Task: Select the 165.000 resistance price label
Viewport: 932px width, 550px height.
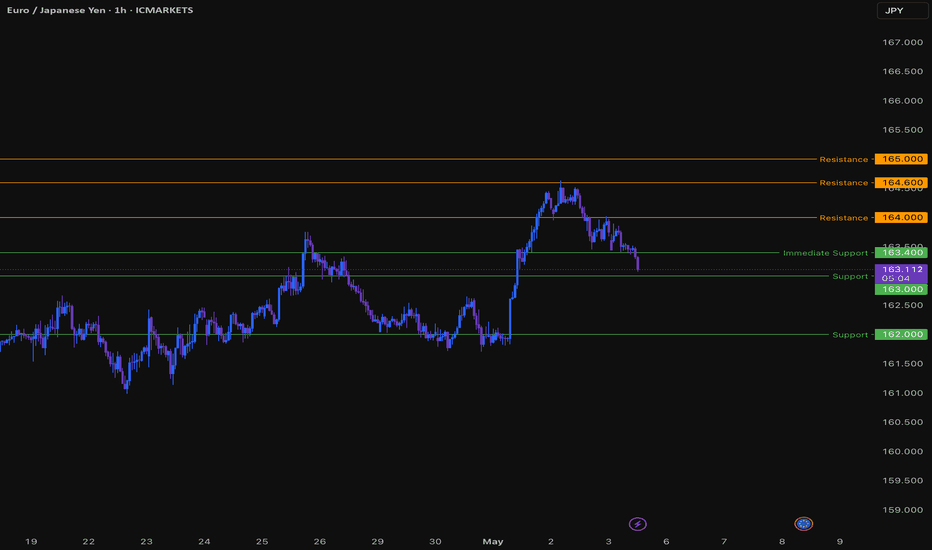Action: tap(901, 159)
